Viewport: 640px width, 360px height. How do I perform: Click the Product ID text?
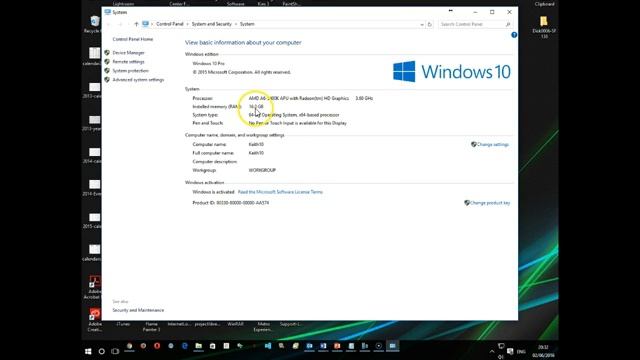point(231,203)
